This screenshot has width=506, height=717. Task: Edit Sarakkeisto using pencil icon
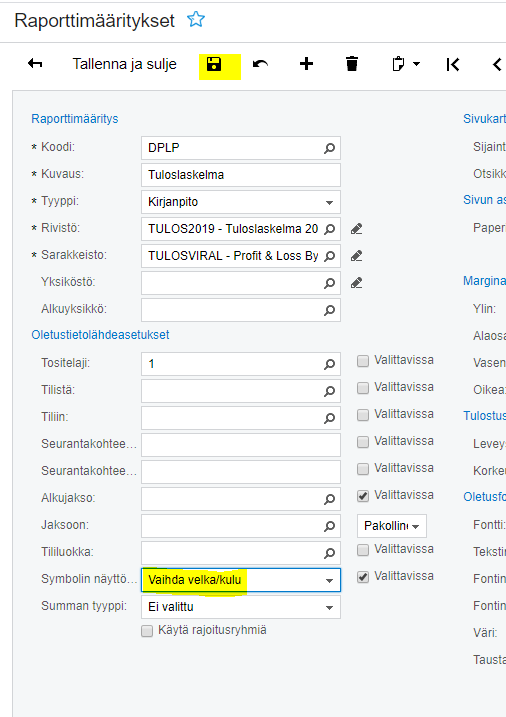coord(357,256)
